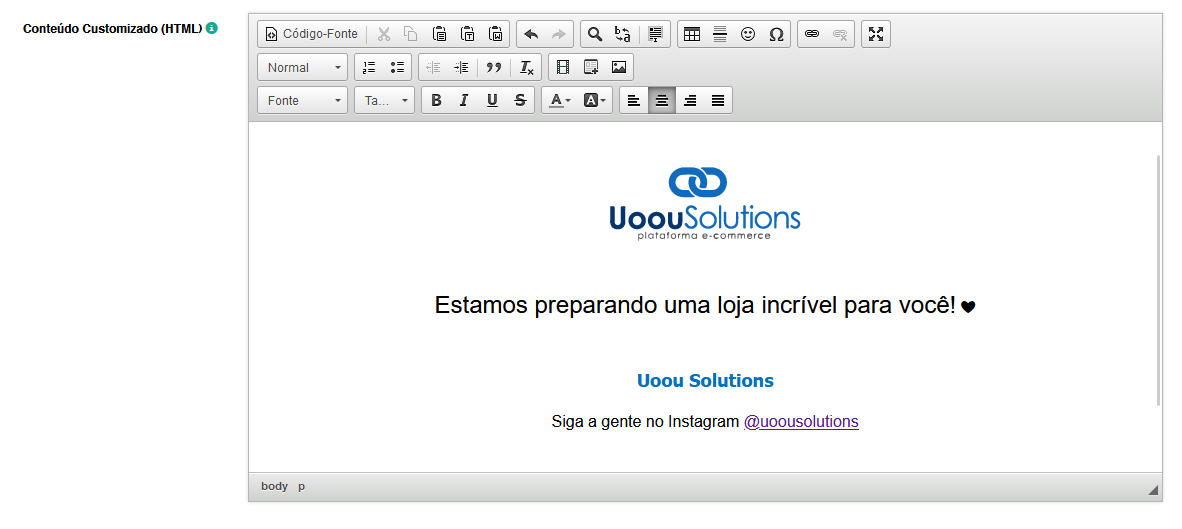
Task: Select the body element path
Action: click(274, 486)
